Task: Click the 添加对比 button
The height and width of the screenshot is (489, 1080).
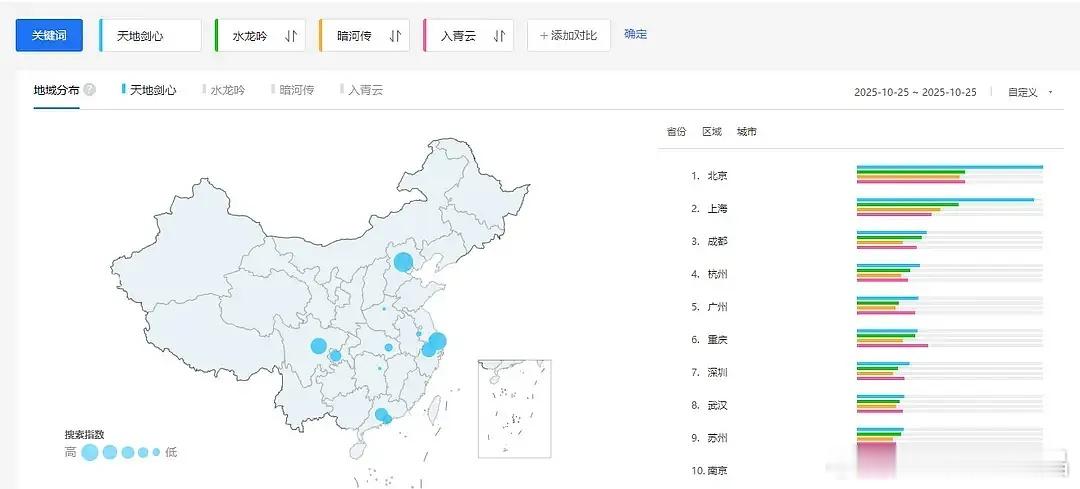Action: 569,35
